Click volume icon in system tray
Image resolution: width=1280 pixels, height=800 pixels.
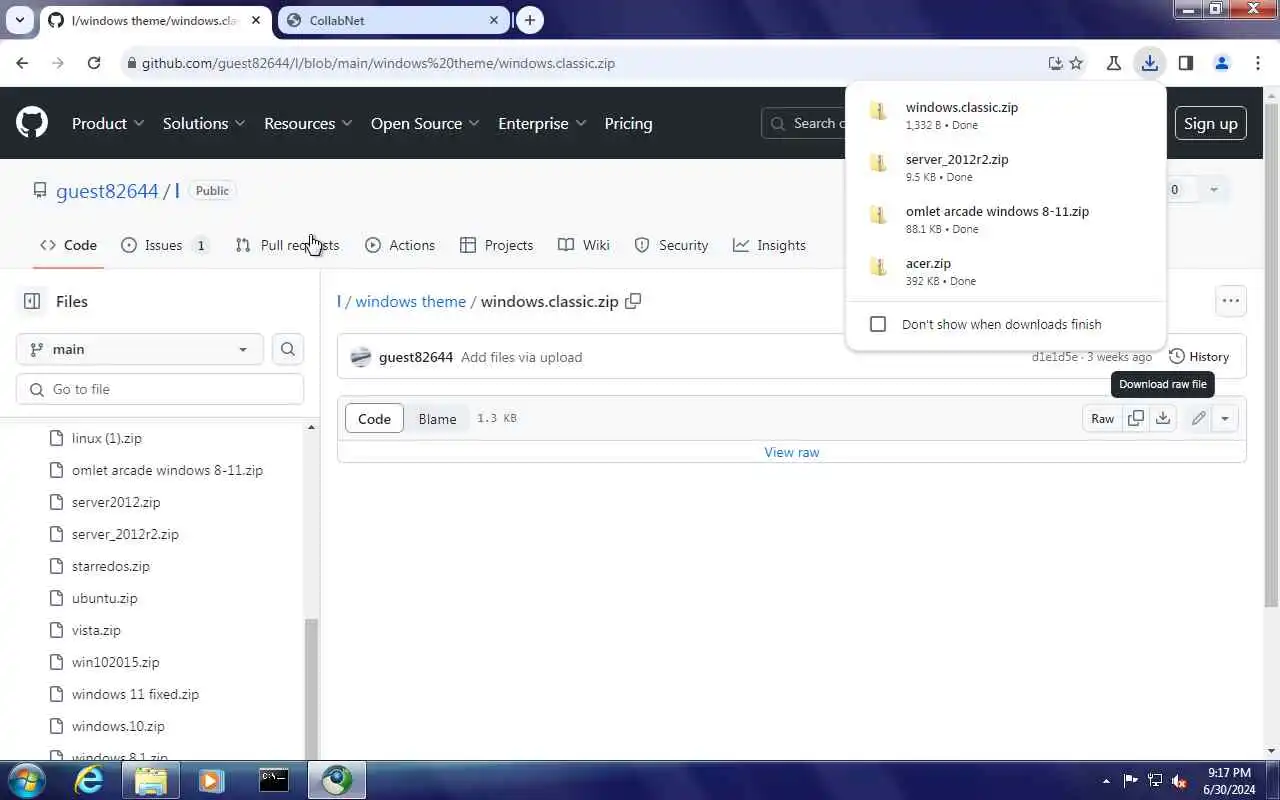point(1179,781)
